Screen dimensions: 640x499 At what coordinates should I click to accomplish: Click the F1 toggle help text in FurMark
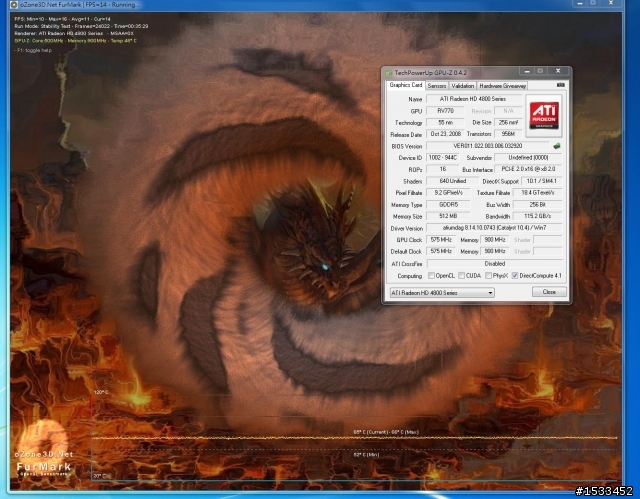34,50
